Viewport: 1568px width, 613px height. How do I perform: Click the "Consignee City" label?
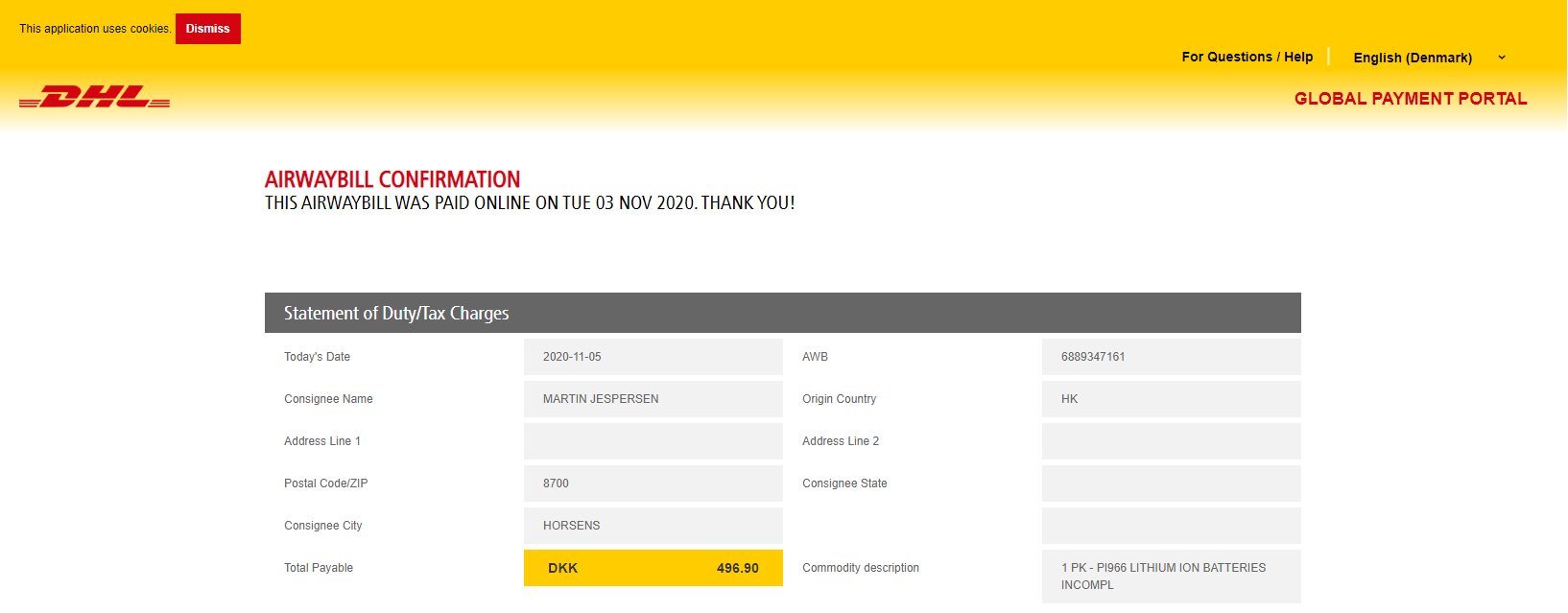click(322, 526)
